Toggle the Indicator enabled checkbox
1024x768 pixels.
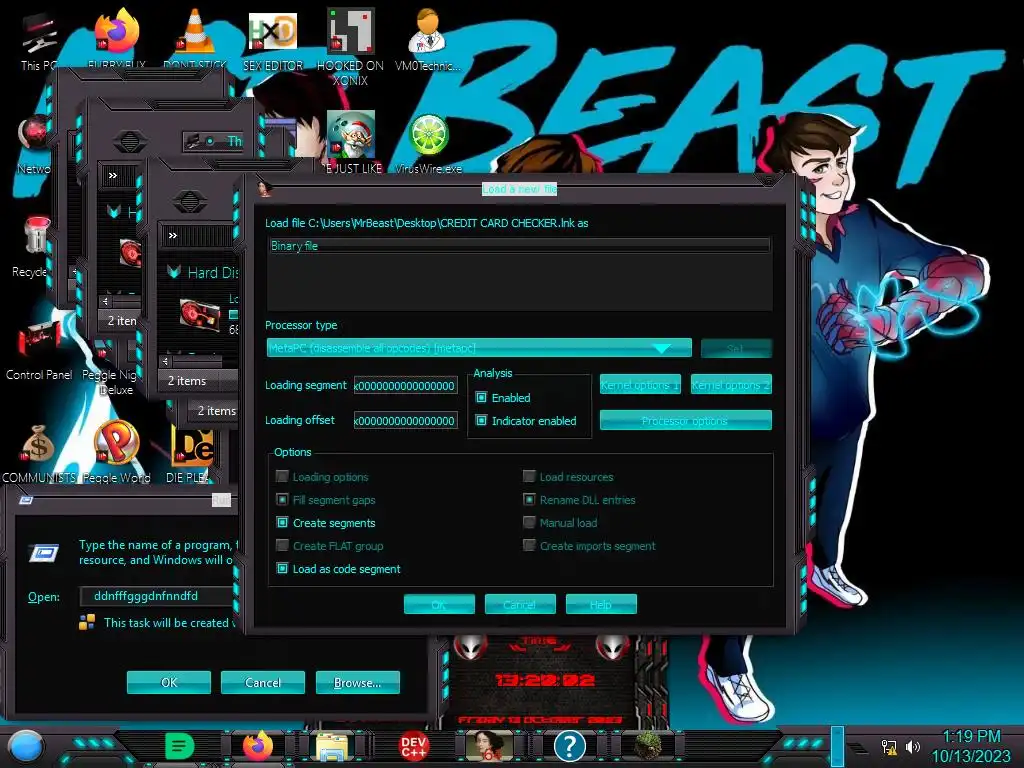[x=481, y=421]
